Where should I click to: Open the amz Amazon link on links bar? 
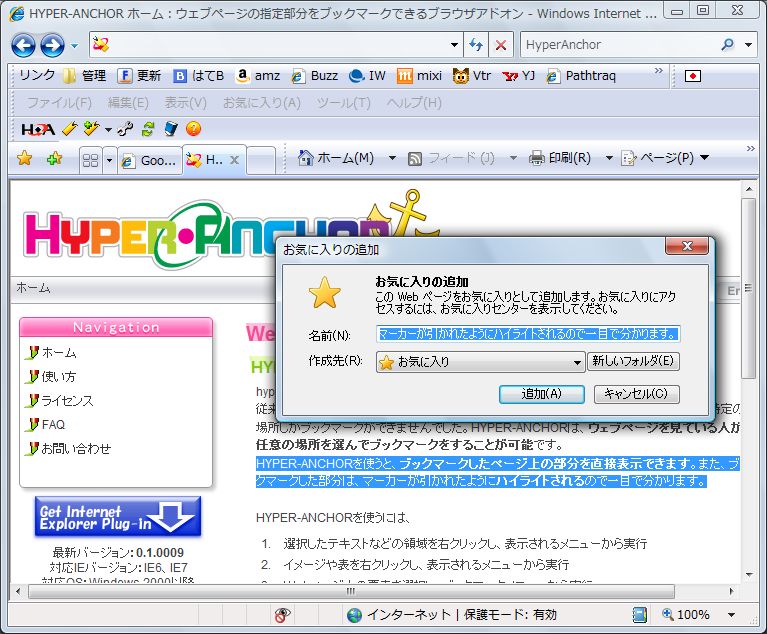point(257,75)
